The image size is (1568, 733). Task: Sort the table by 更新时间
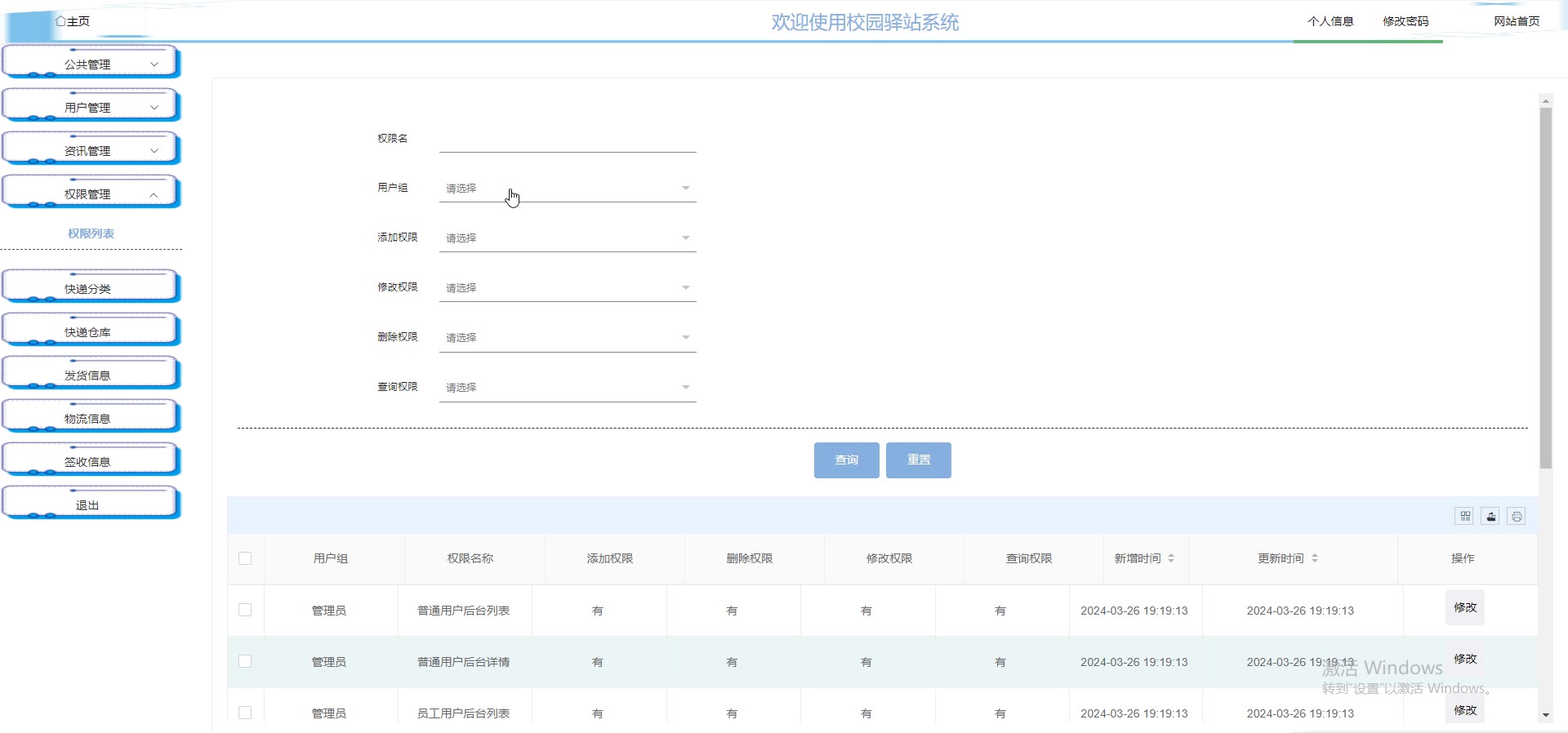click(1315, 558)
